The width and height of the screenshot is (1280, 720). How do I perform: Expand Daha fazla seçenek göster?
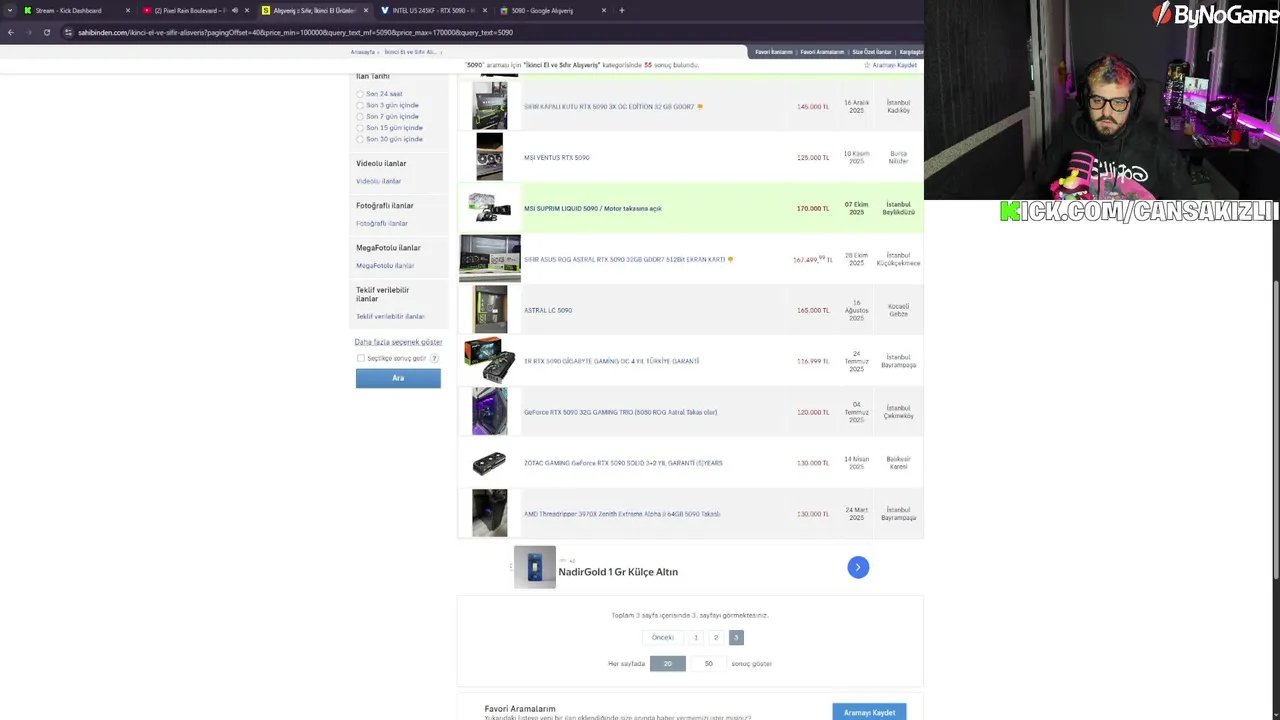pos(398,342)
